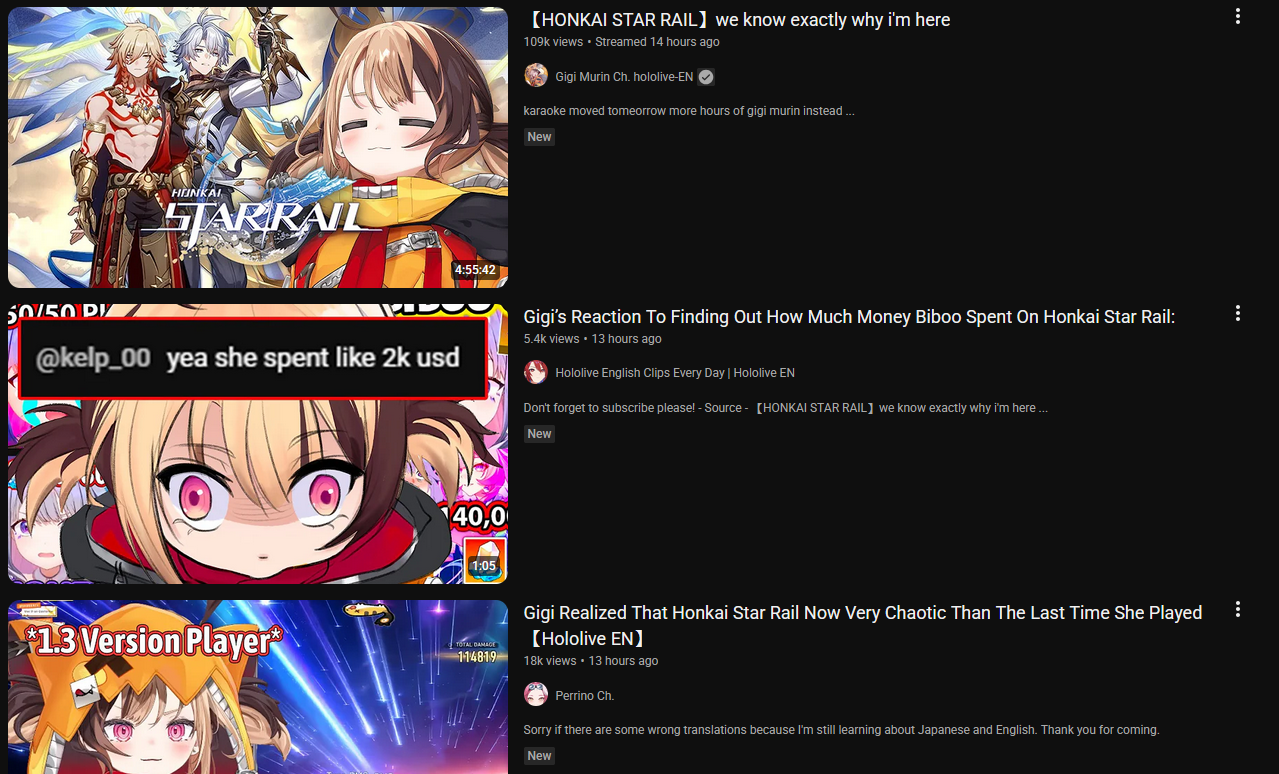Open the three-dot menu for Gigi's Reaction video
Viewport: 1279px width, 774px height.
1238,313
